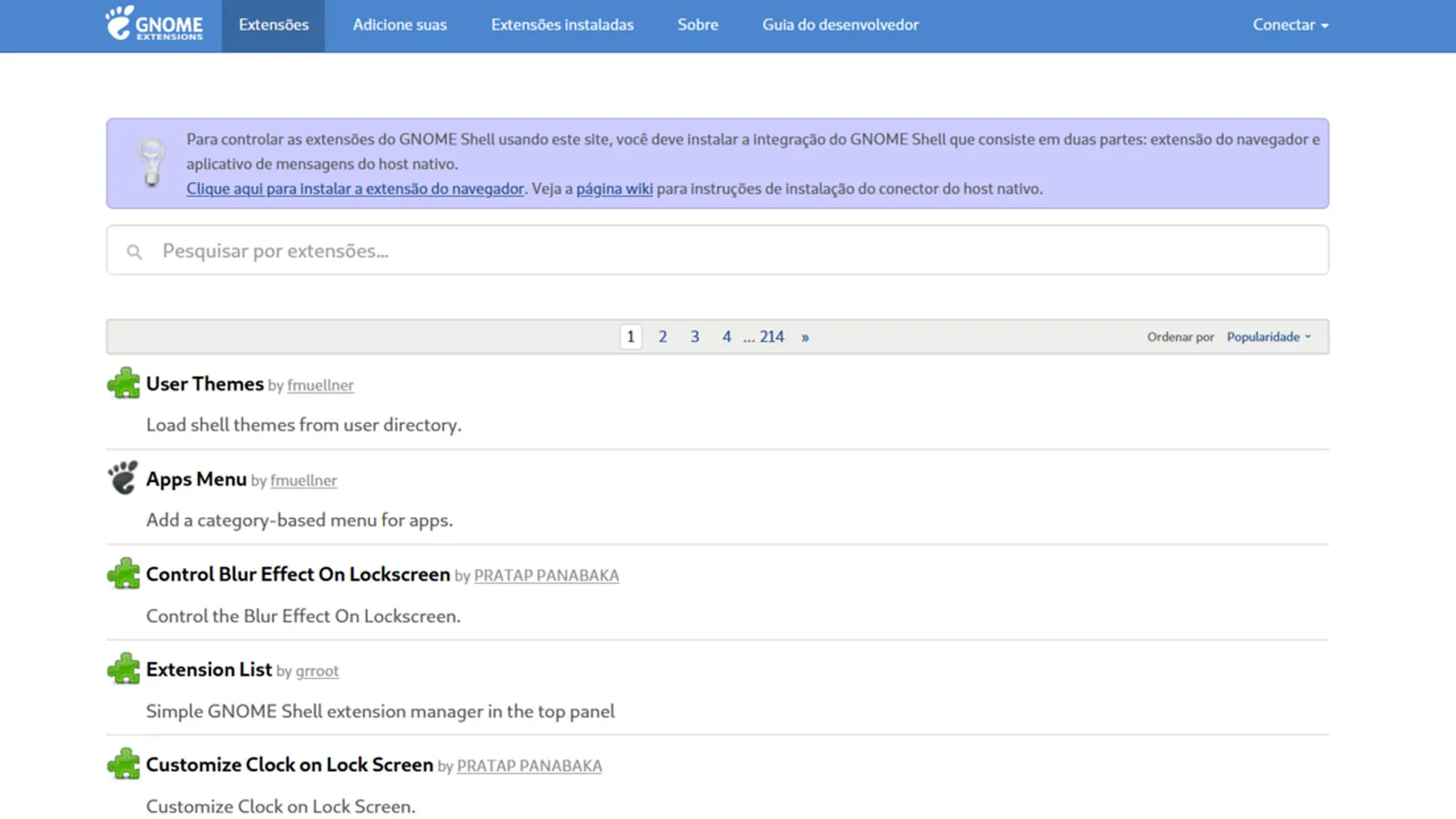Click the User Themes puzzle icon
Viewport: 1456px width, 819px height.
click(x=124, y=383)
